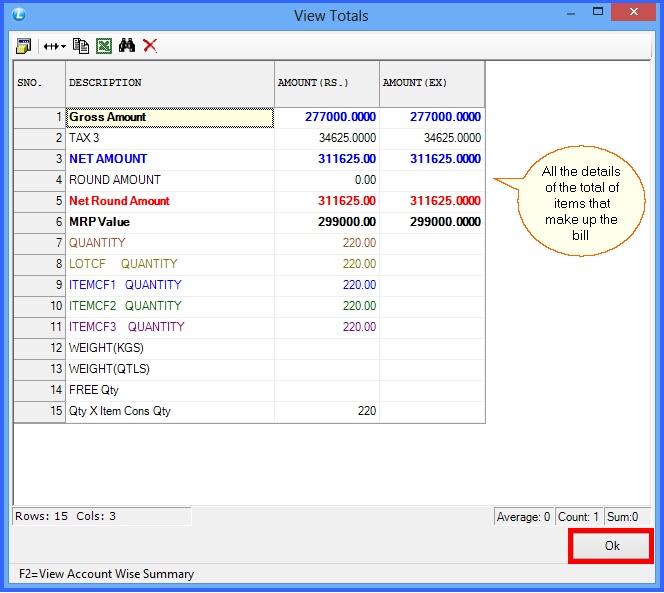Click the AMOUNT(RS.) column header
Image resolution: width=664 pixels, height=593 pixels.
[x=326, y=83]
